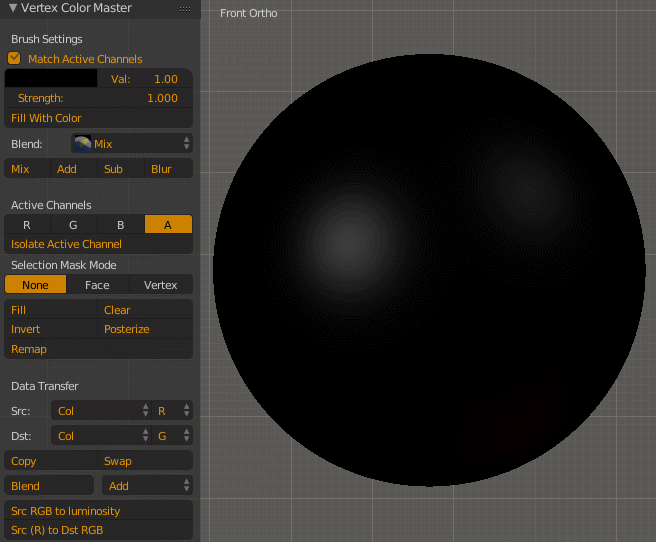Select None selection mask mode
This screenshot has height=542, width=656.
pyautogui.click(x=36, y=284)
